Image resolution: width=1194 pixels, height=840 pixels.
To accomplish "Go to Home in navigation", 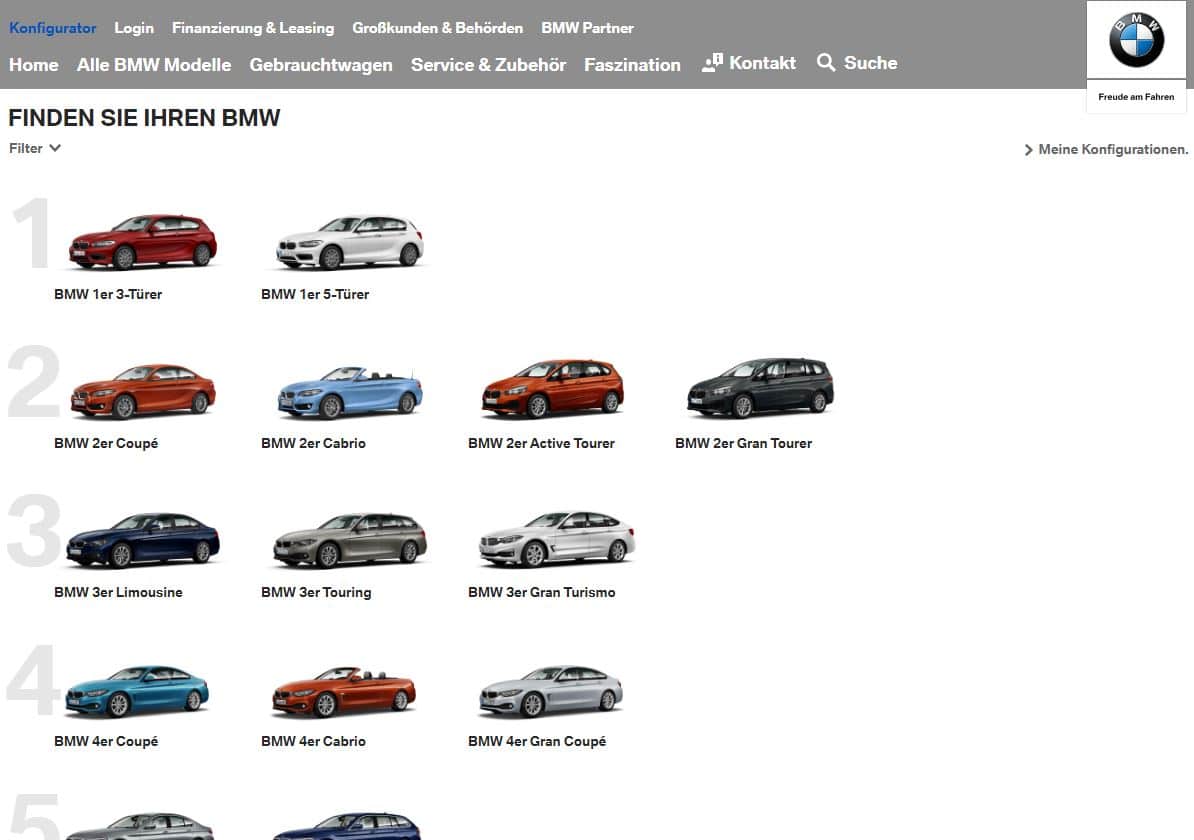I will click(x=34, y=65).
